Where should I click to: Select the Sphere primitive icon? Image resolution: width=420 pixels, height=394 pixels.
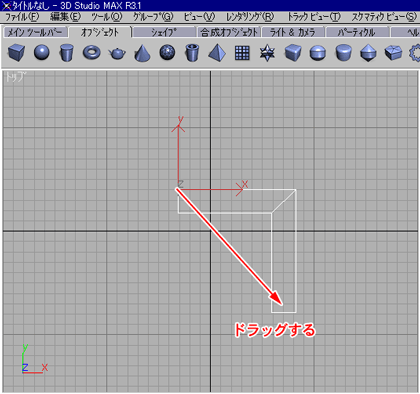42,53
